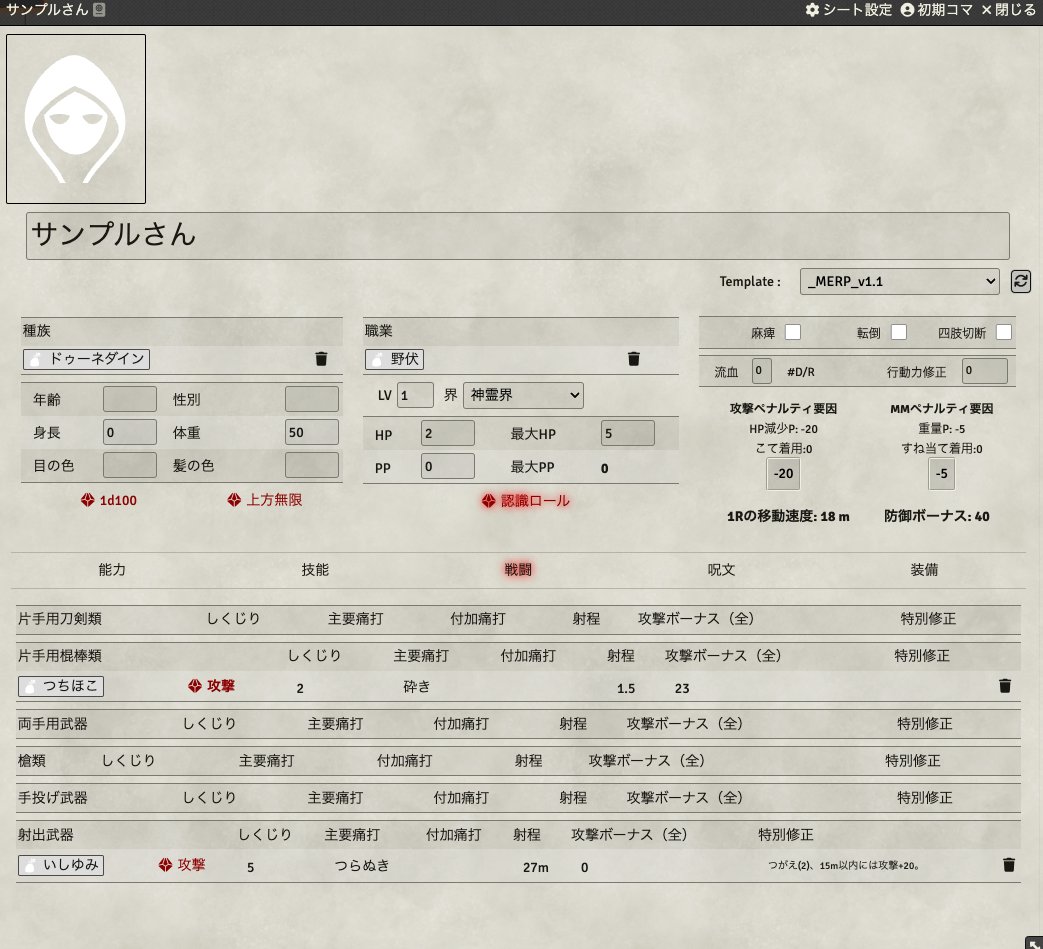Click the つらぬき critical value
Screen dimensions: 1043x949
pos(362,866)
